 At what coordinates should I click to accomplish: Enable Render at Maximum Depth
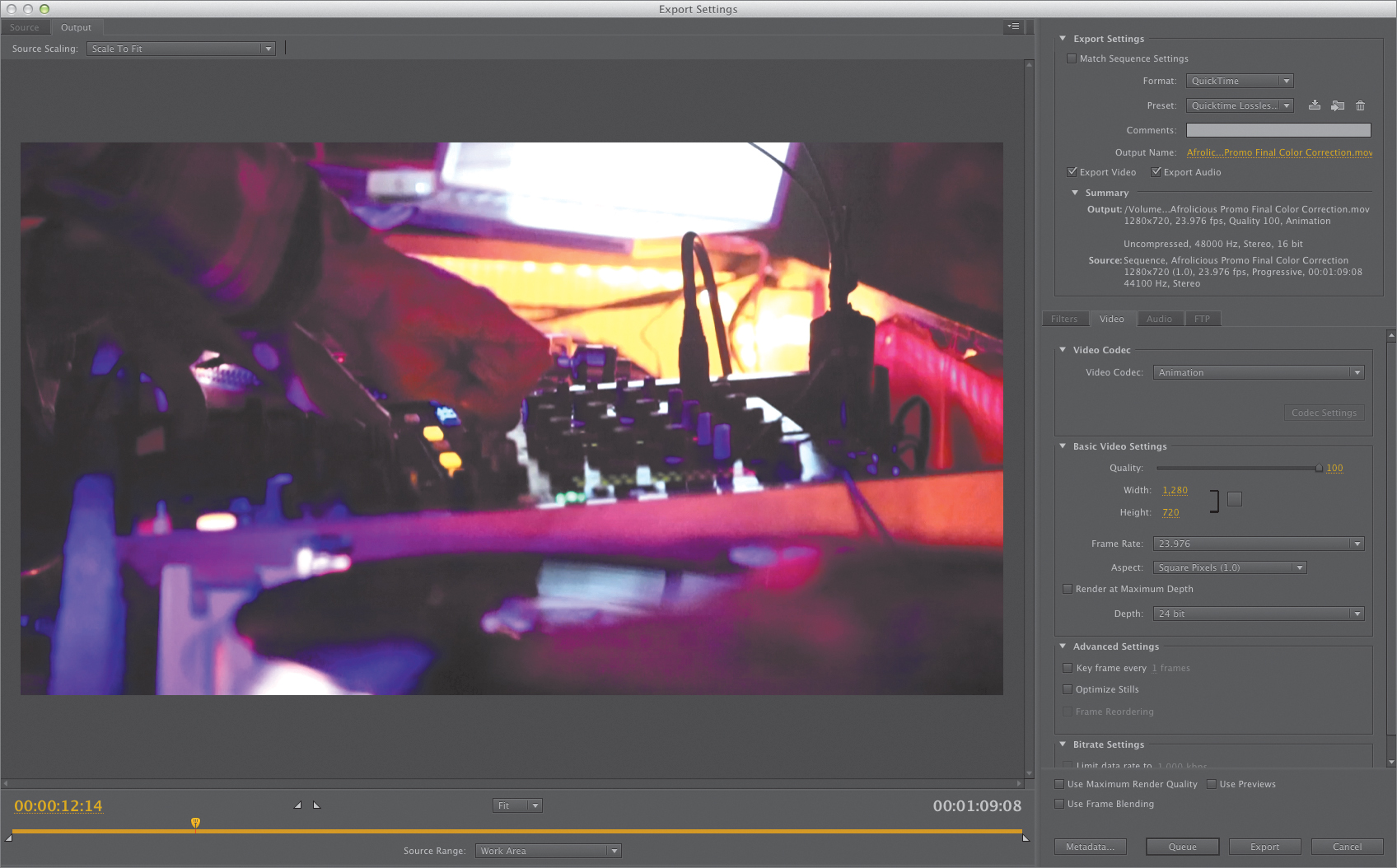[x=1068, y=589]
